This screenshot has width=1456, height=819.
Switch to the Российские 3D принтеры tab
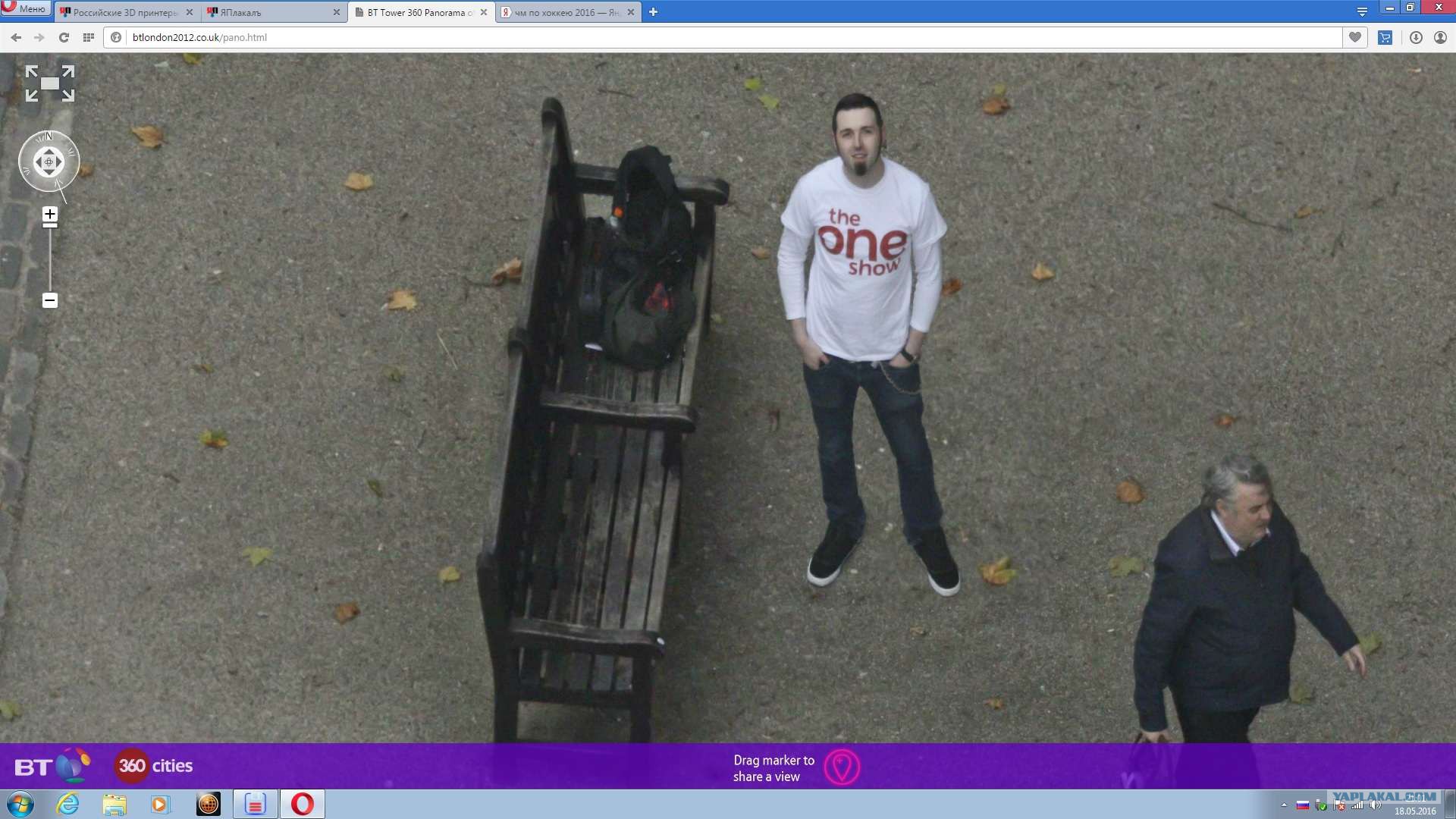pos(126,12)
